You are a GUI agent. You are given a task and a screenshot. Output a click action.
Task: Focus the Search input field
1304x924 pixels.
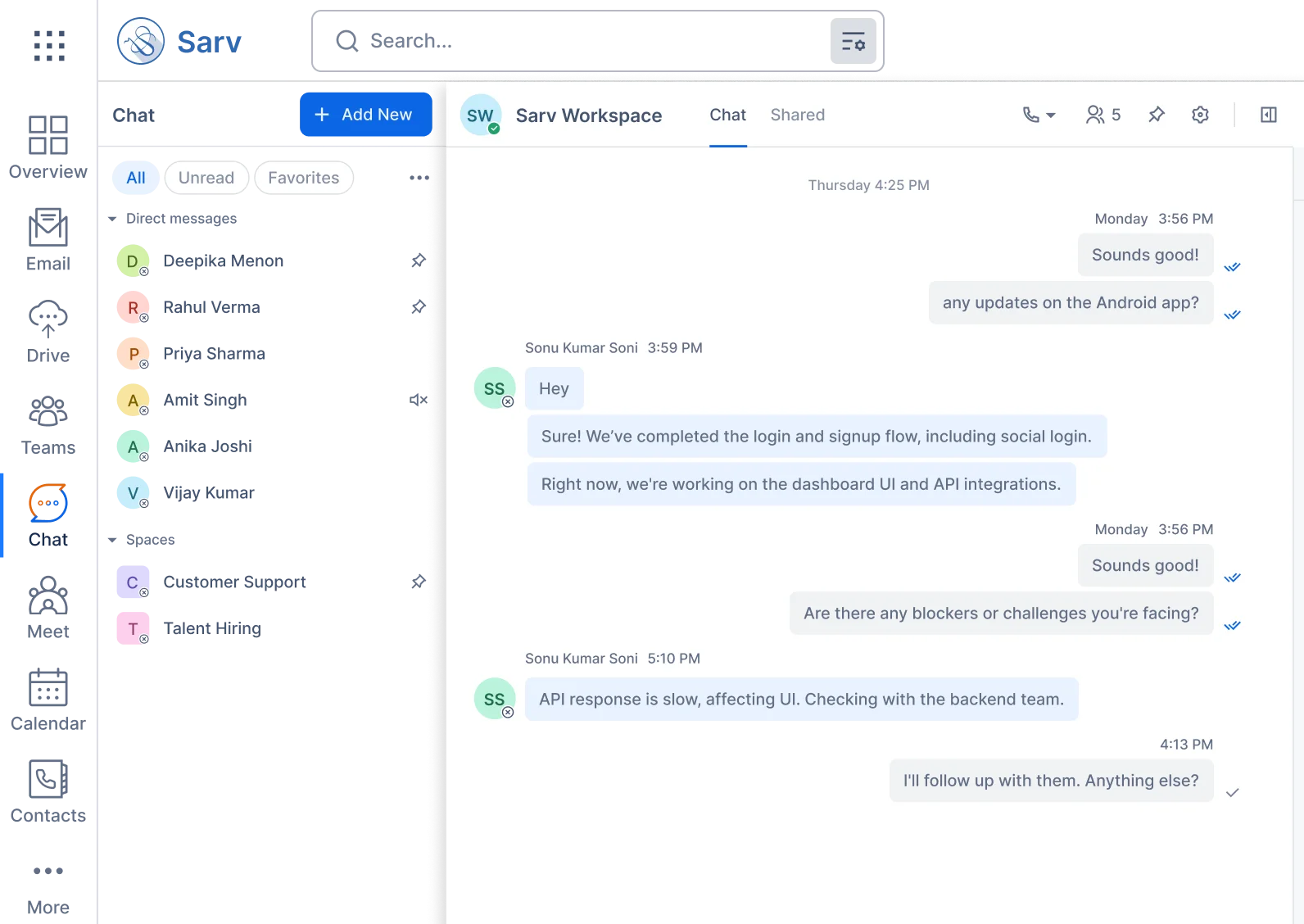point(596,41)
